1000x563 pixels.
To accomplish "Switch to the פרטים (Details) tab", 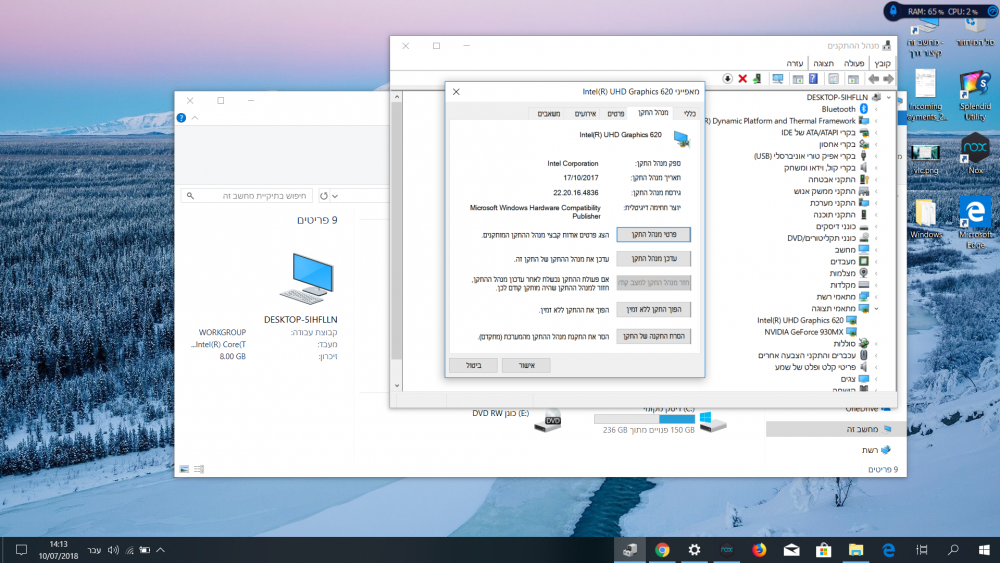I will (x=615, y=113).
